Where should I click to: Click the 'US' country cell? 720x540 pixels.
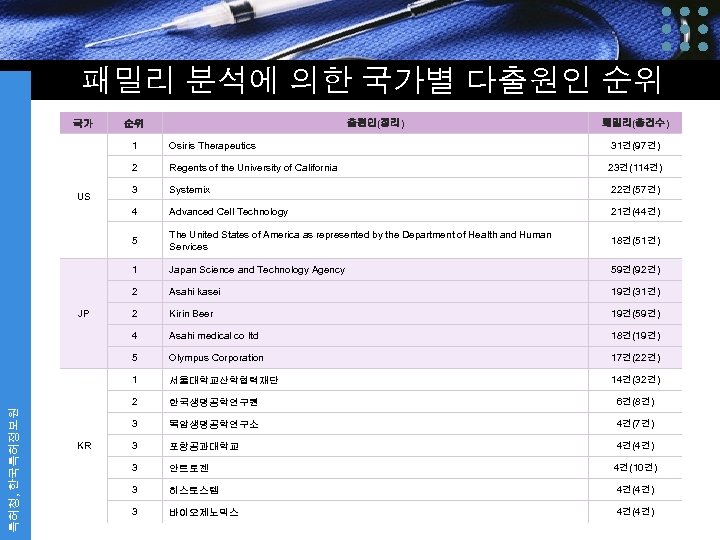click(x=84, y=197)
